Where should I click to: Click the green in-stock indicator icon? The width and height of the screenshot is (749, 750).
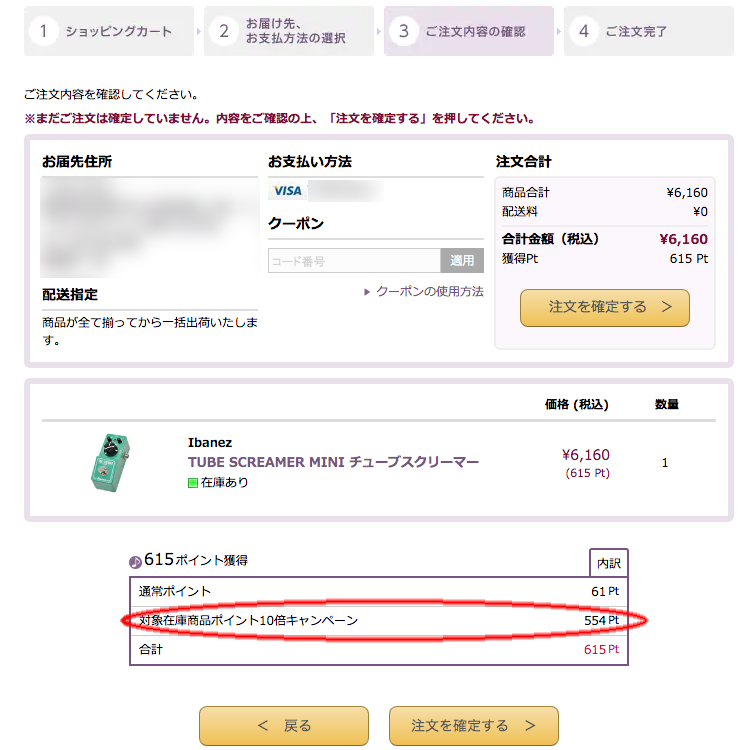point(193,483)
